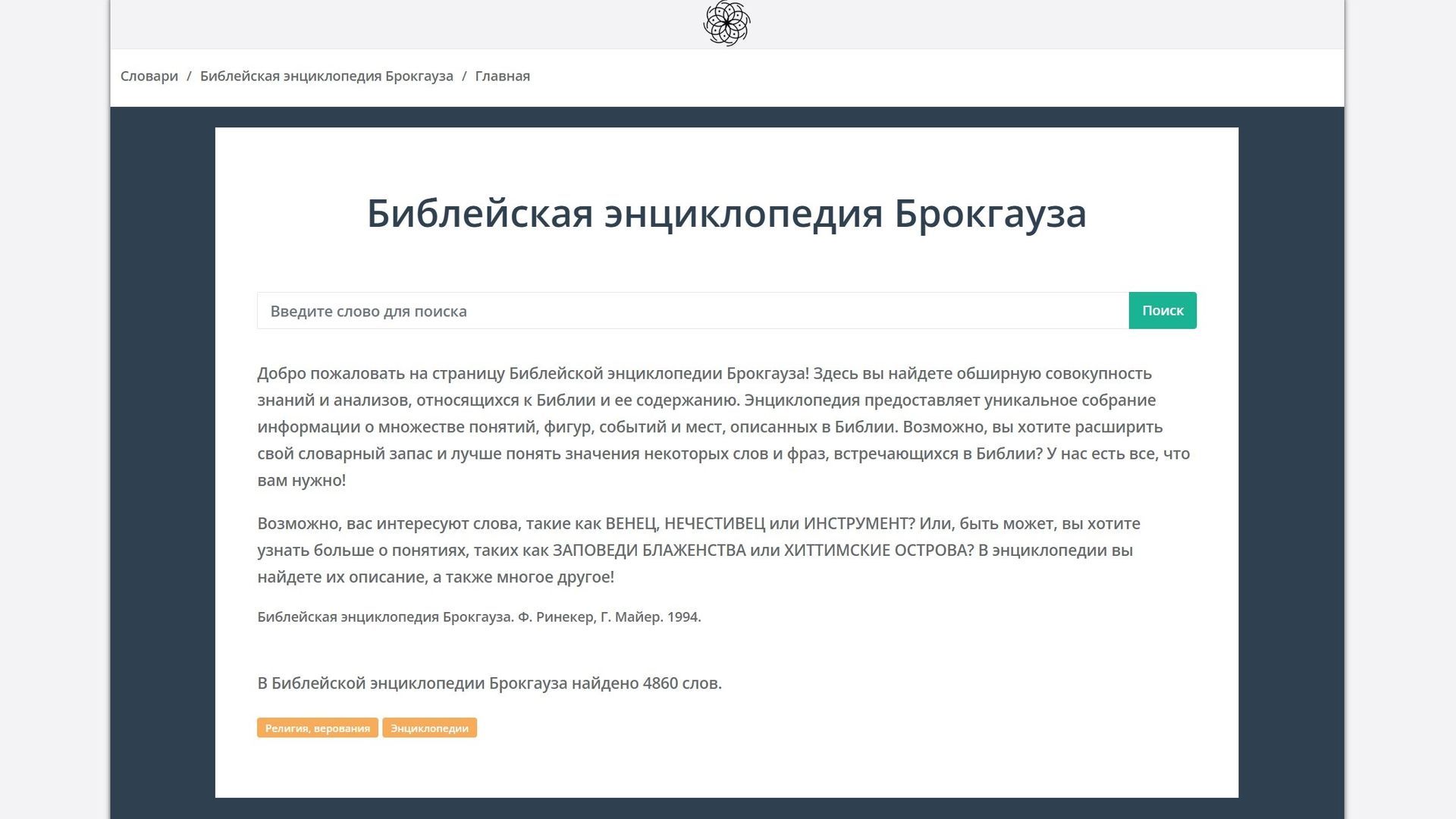The height and width of the screenshot is (819, 1456).
Task: Open the Словари breadcrumb link
Action: tap(149, 76)
